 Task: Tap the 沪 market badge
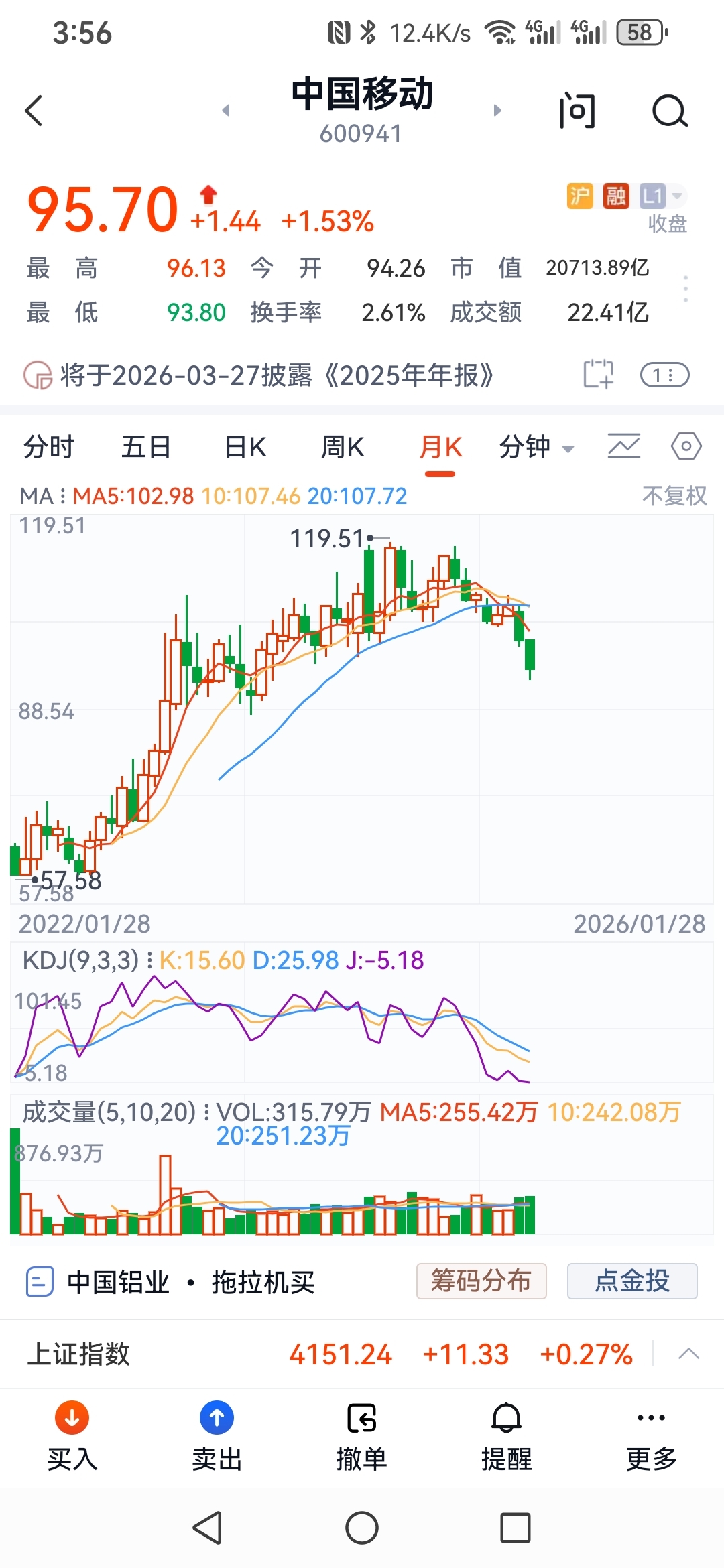coord(580,196)
